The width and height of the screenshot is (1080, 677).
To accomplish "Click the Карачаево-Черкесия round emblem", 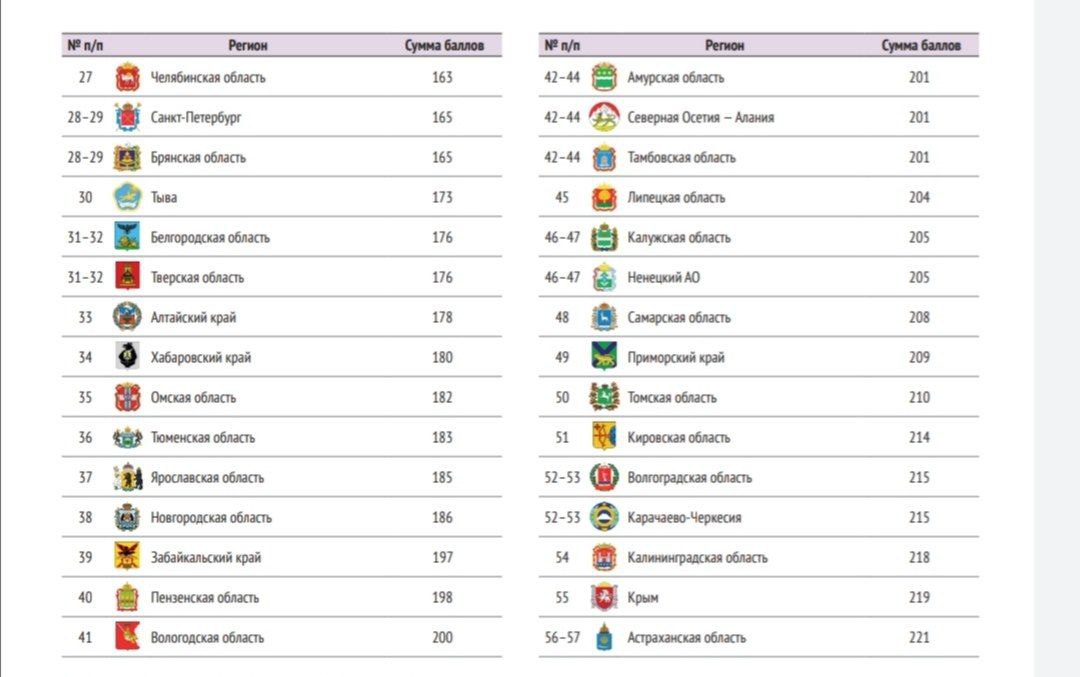I will pyautogui.click(x=604, y=517).
